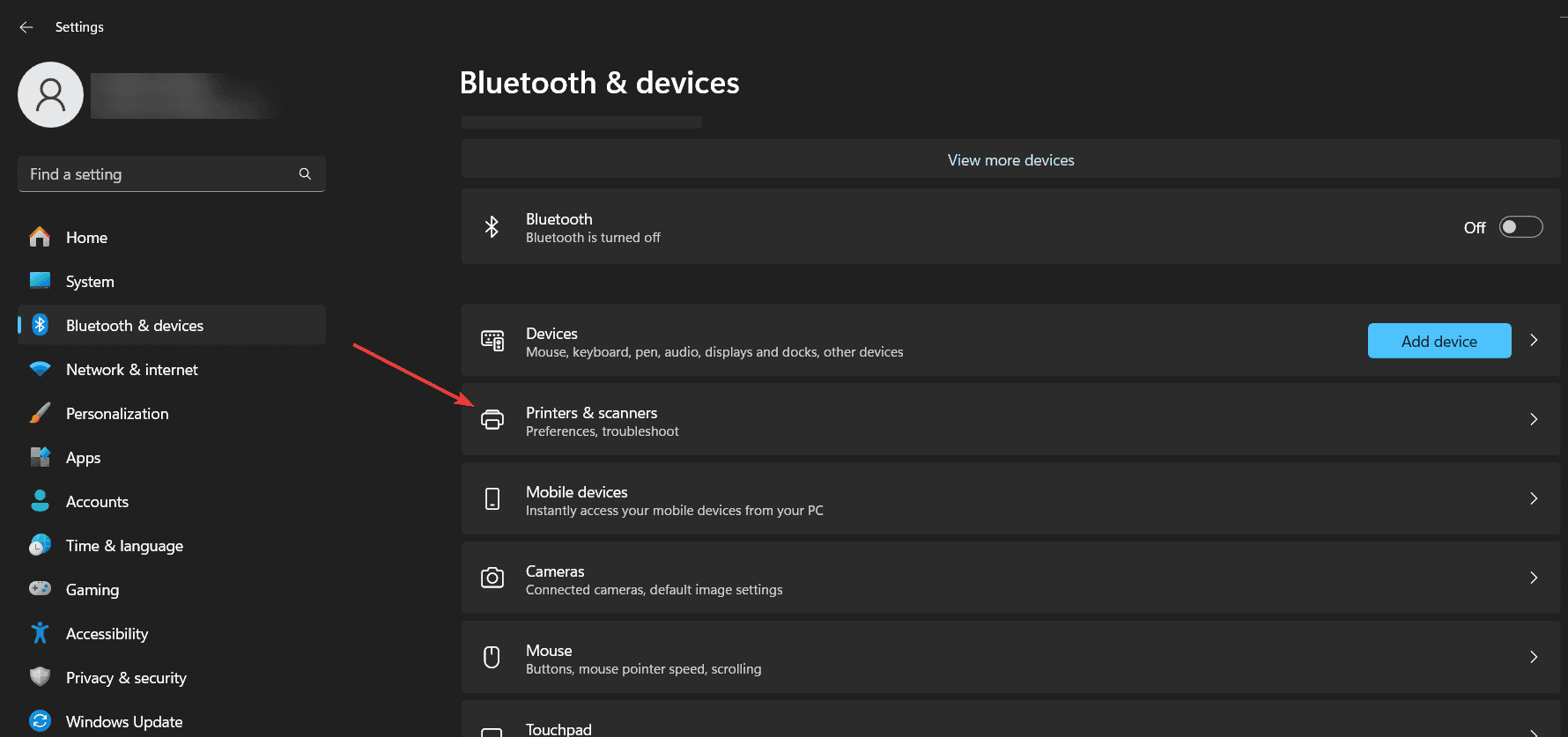Click 'Connected cameras, default image settings' text
Image resolution: width=1568 pixels, height=737 pixels.
[654, 590]
